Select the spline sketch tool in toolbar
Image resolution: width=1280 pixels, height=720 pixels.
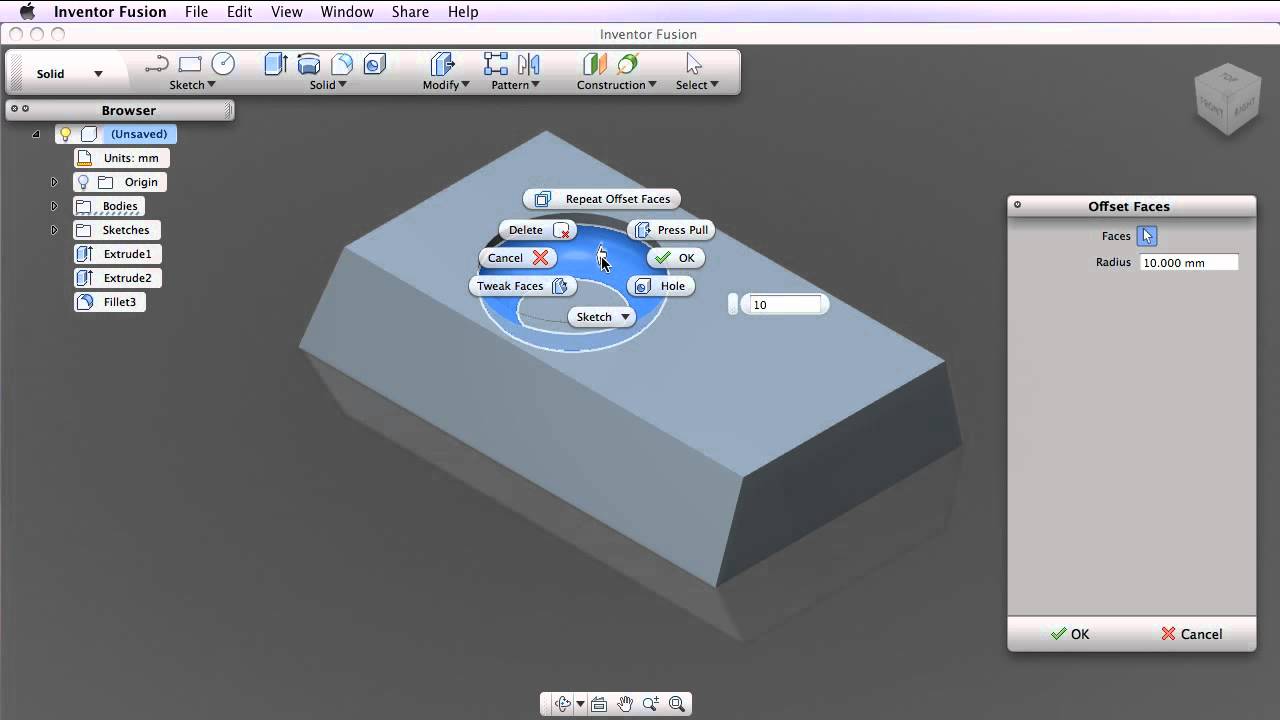(x=156, y=65)
